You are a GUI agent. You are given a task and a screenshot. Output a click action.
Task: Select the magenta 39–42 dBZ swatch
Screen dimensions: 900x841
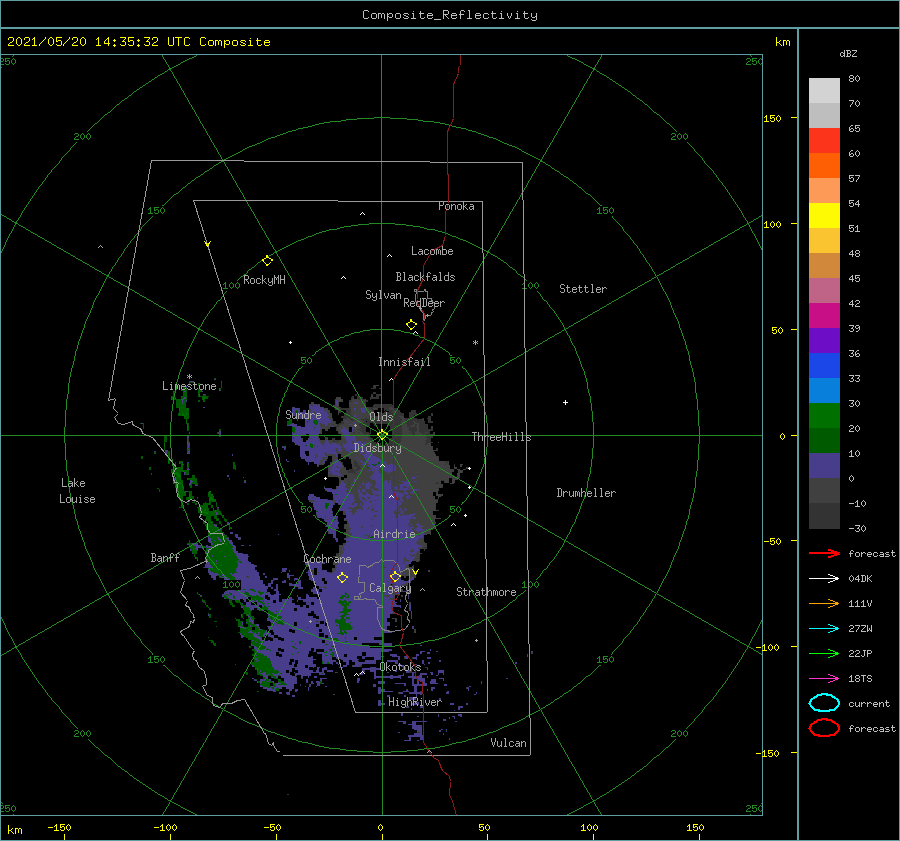coord(824,316)
